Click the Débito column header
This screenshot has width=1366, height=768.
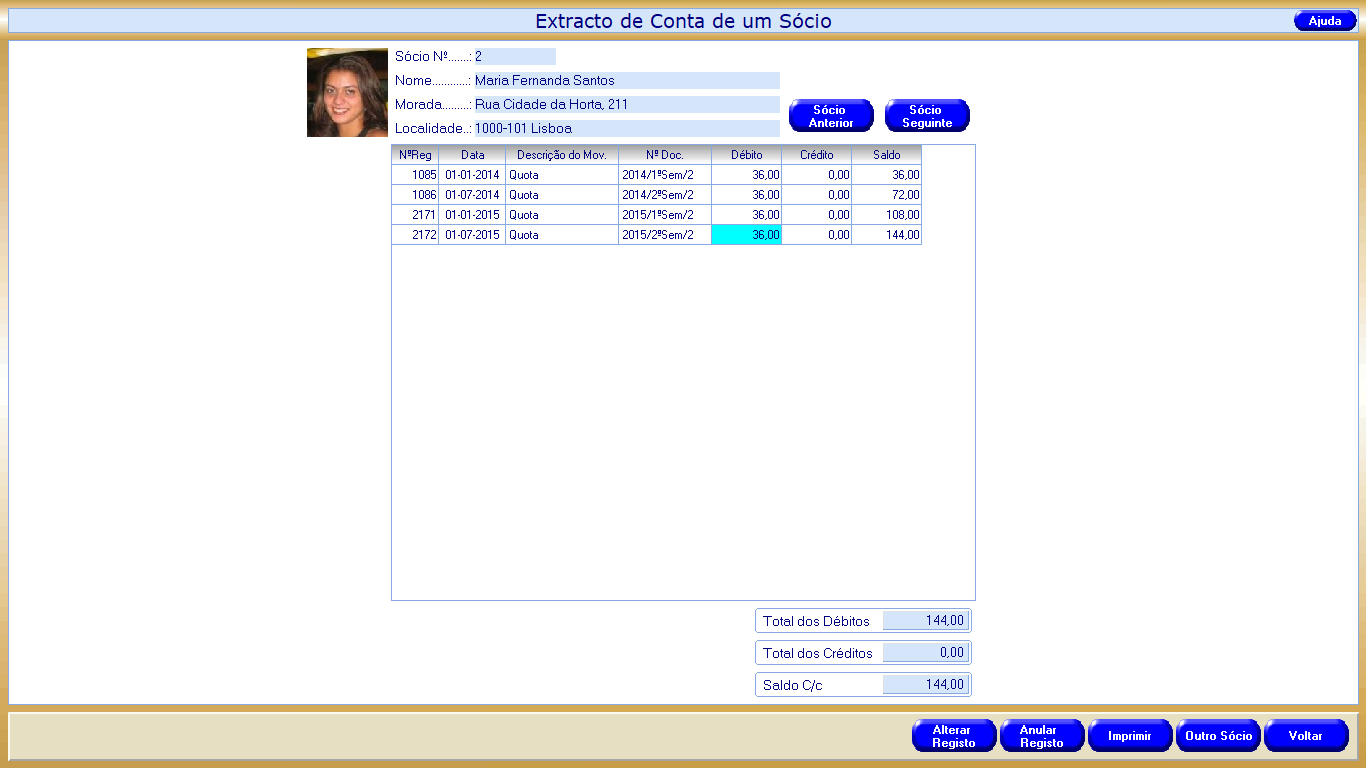pyautogui.click(x=746, y=155)
